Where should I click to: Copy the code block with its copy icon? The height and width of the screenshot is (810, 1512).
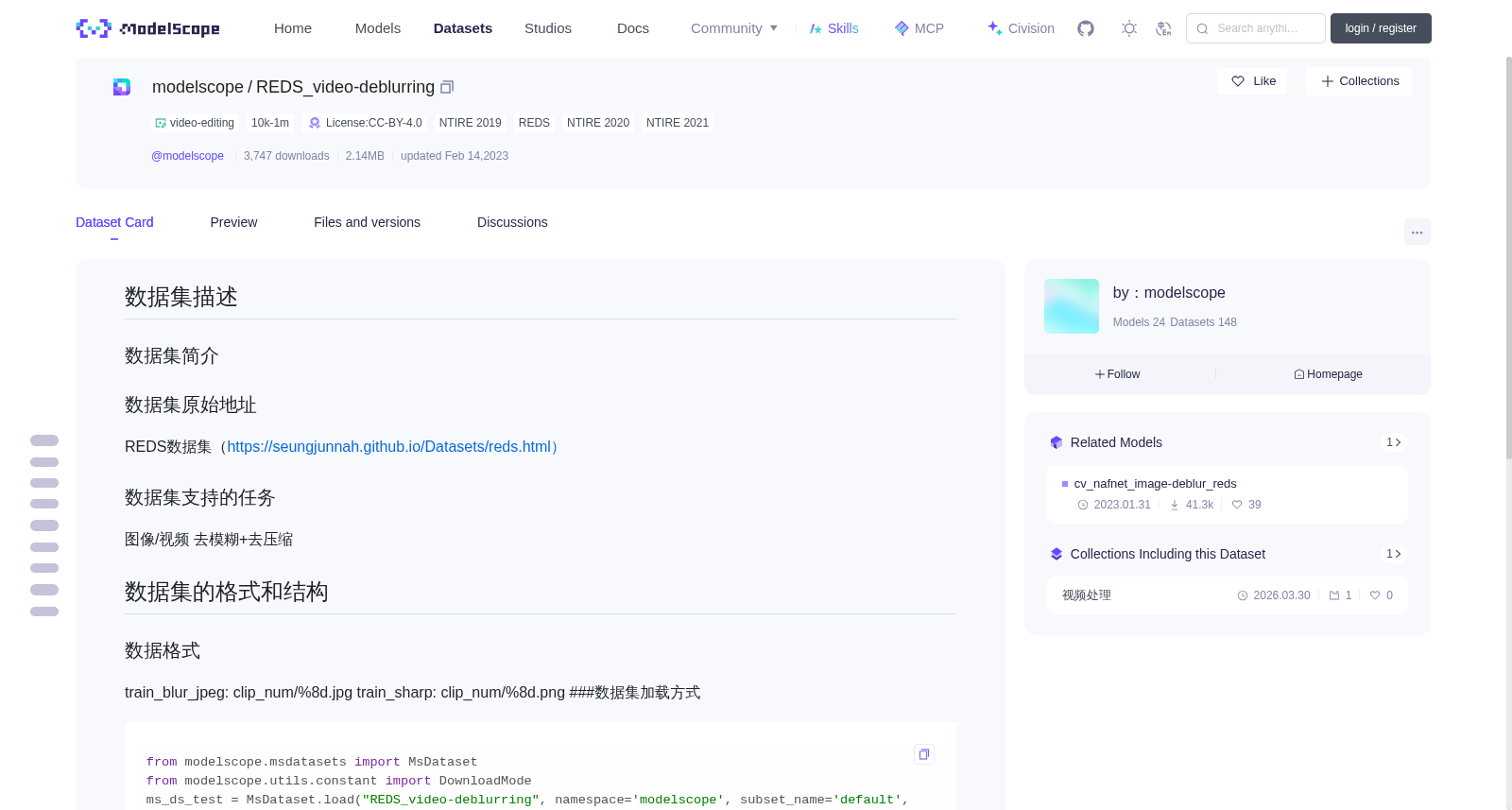[924, 754]
